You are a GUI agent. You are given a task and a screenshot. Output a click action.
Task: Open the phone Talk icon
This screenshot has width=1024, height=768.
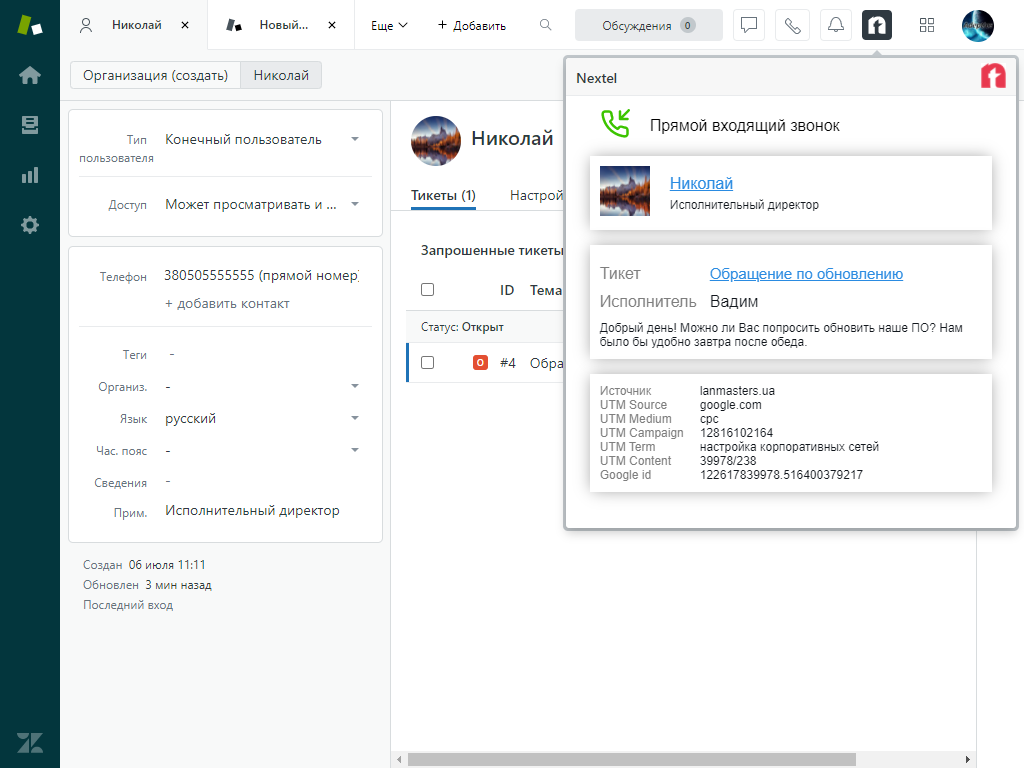click(792, 25)
